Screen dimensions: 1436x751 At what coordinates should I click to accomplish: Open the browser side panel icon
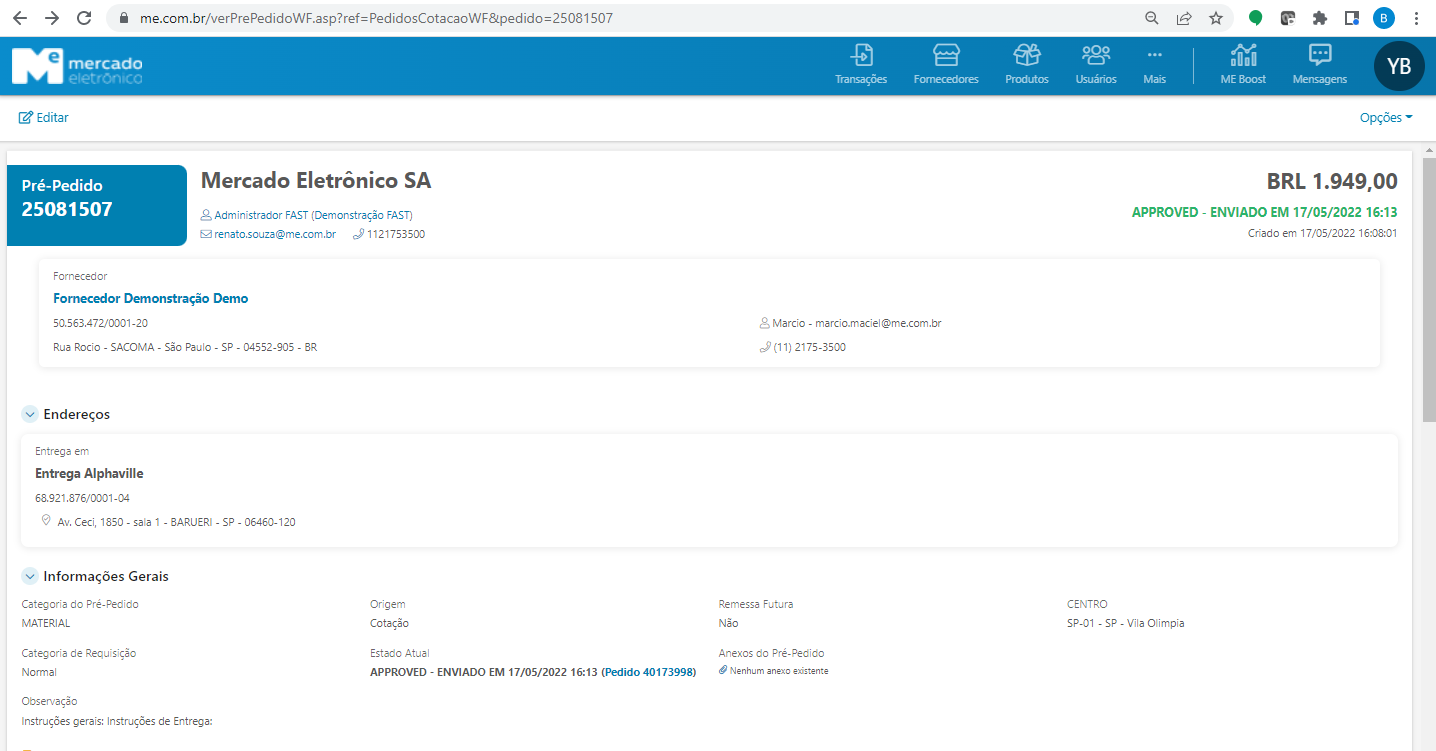coord(1352,18)
